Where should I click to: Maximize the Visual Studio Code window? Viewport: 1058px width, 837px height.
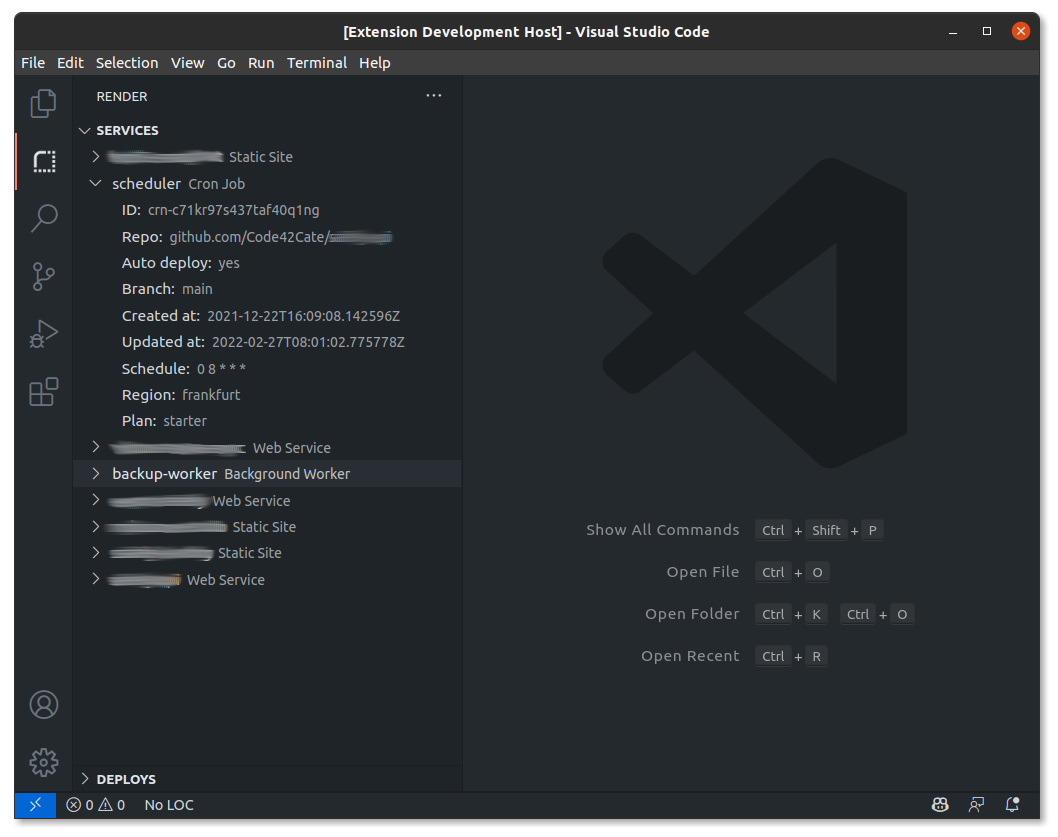pos(986,31)
